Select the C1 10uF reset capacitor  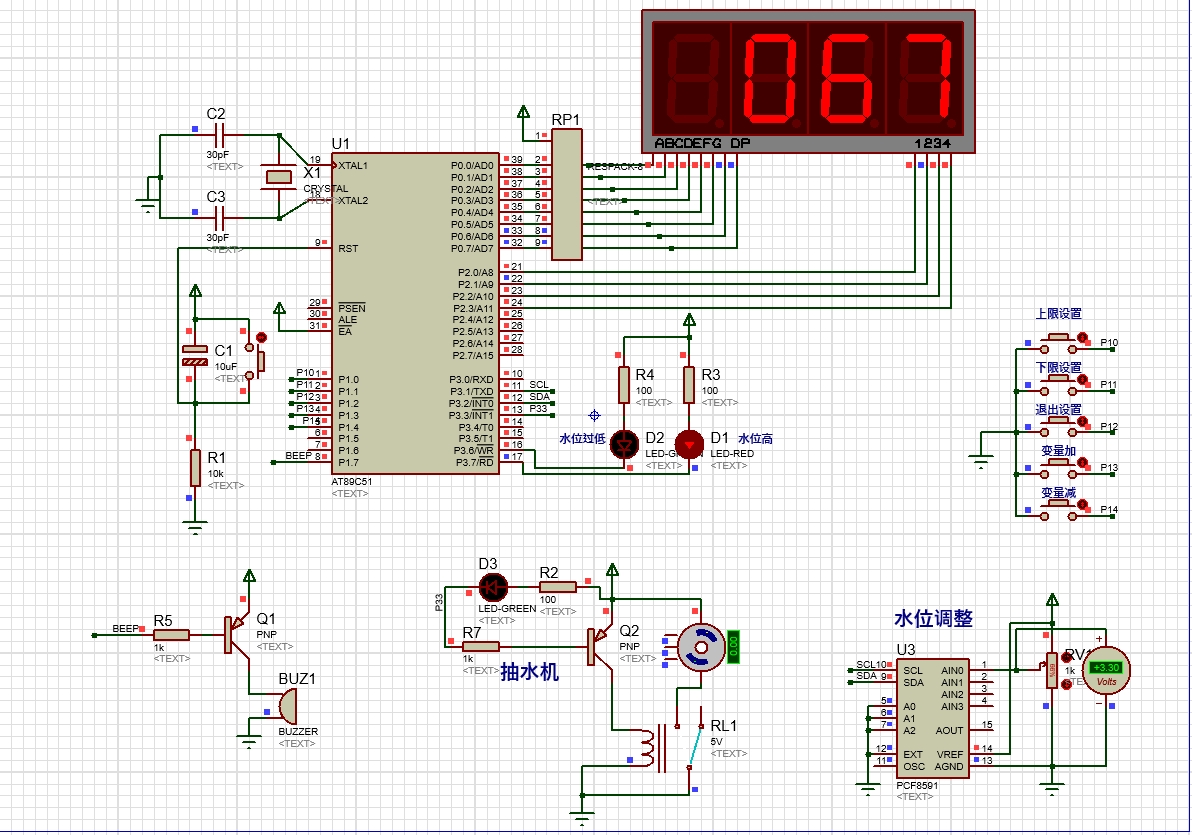[x=195, y=355]
